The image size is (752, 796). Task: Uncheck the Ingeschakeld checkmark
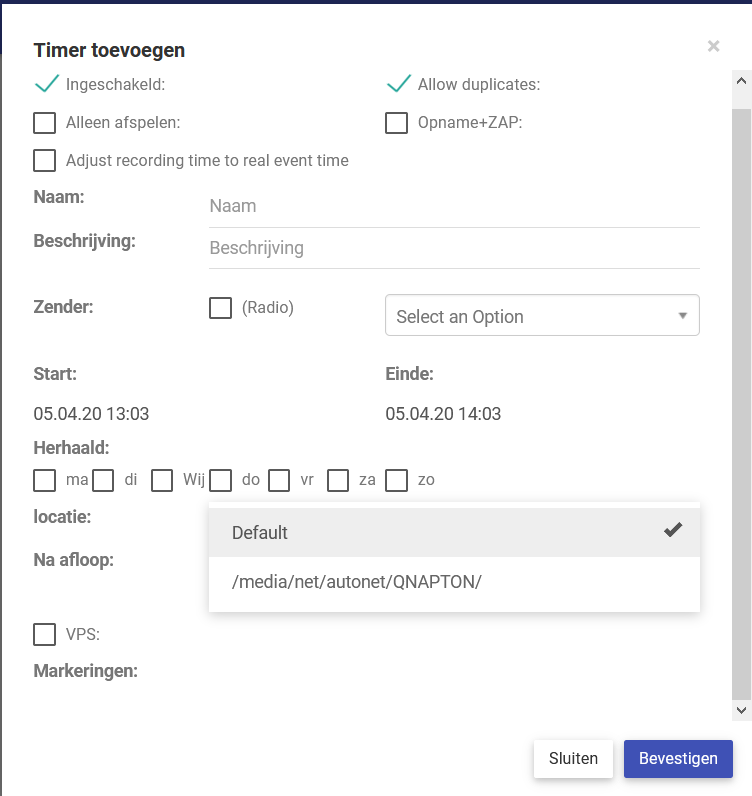click(x=46, y=84)
